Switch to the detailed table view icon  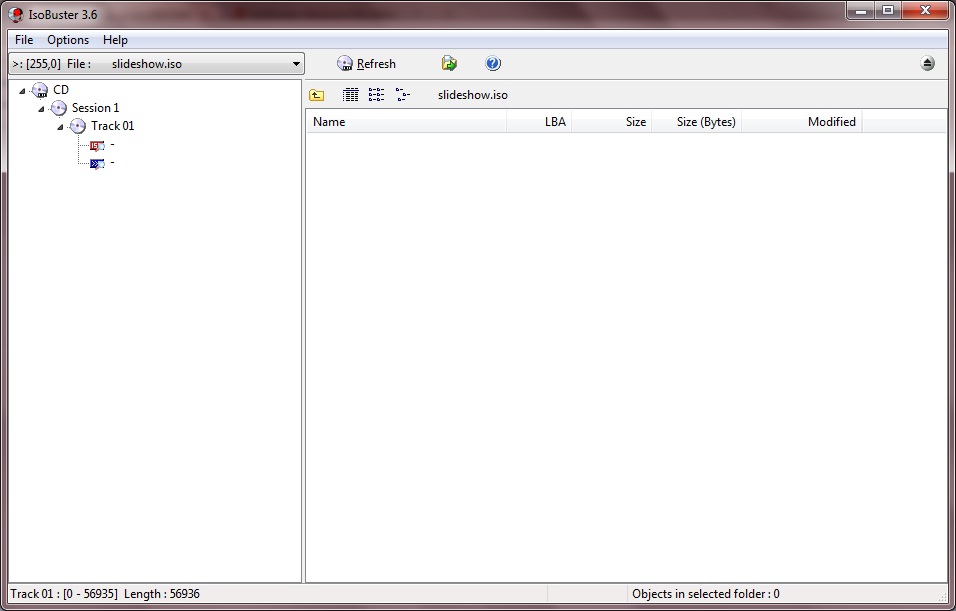coord(350,94)
